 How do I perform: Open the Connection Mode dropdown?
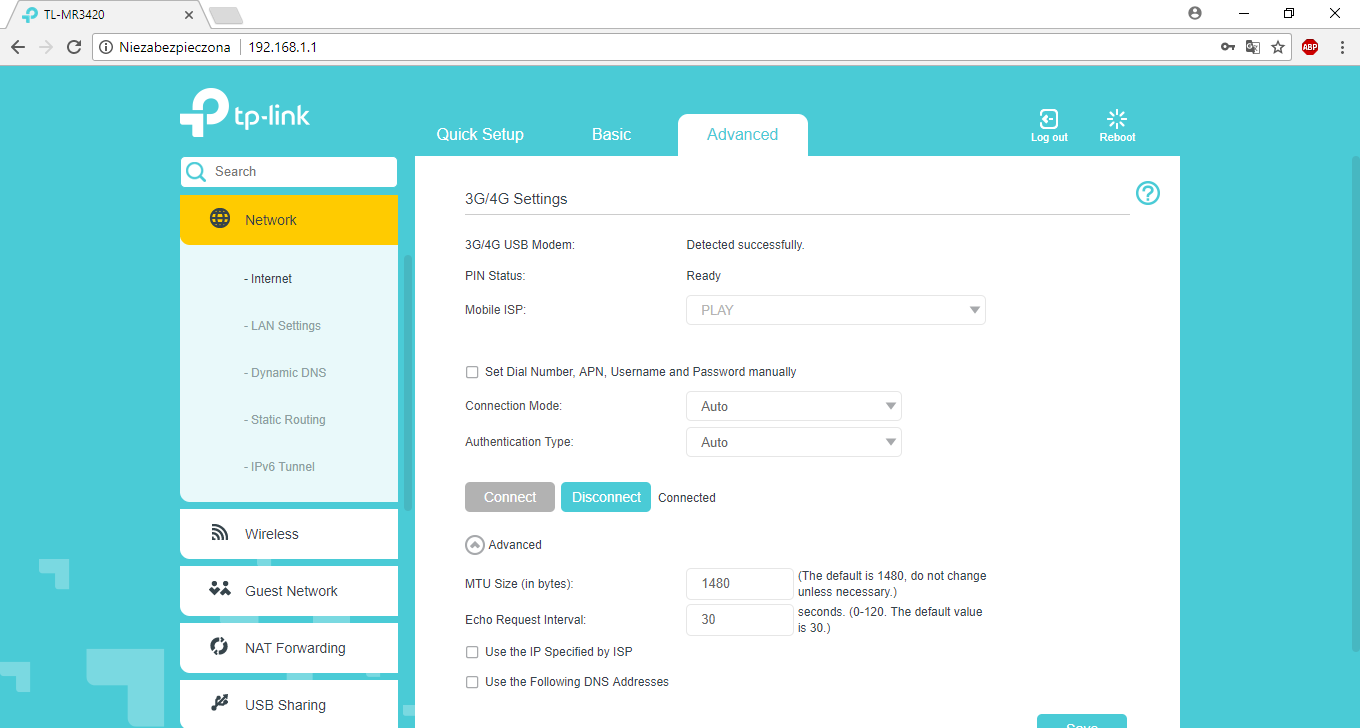coord(793,406)
